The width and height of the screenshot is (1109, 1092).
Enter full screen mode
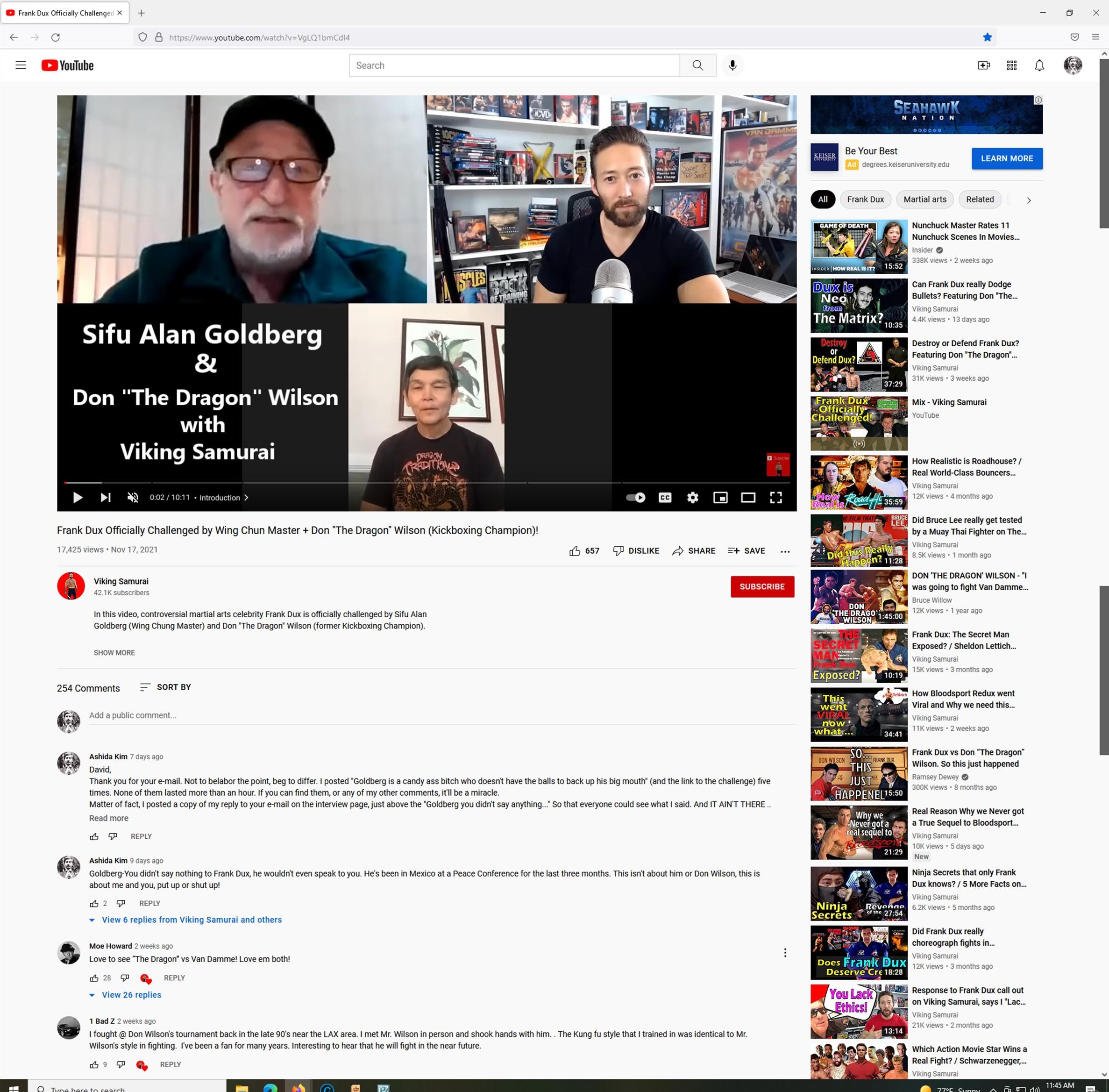coord(776,497)
